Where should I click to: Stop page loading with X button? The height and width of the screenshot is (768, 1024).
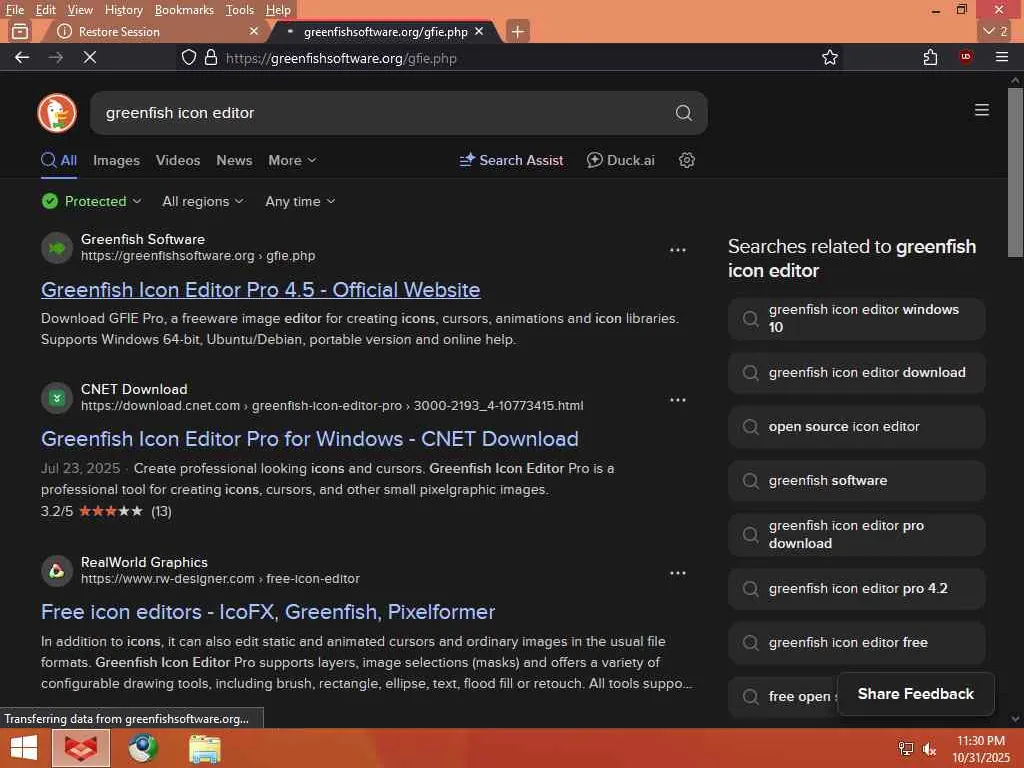coord(90,57)
